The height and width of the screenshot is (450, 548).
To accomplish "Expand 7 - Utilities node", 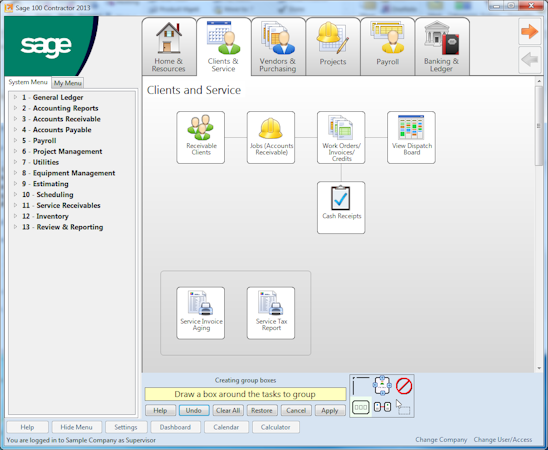I will point(15,162).
